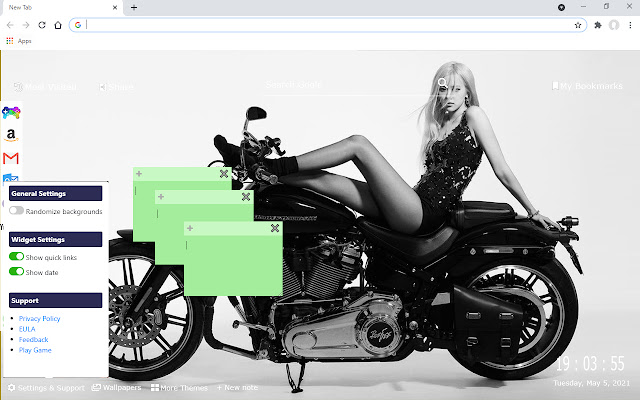Toggle Settings & Support panel
The height and width of the screenshot is (400, 640).
click(x=46, y=388)
